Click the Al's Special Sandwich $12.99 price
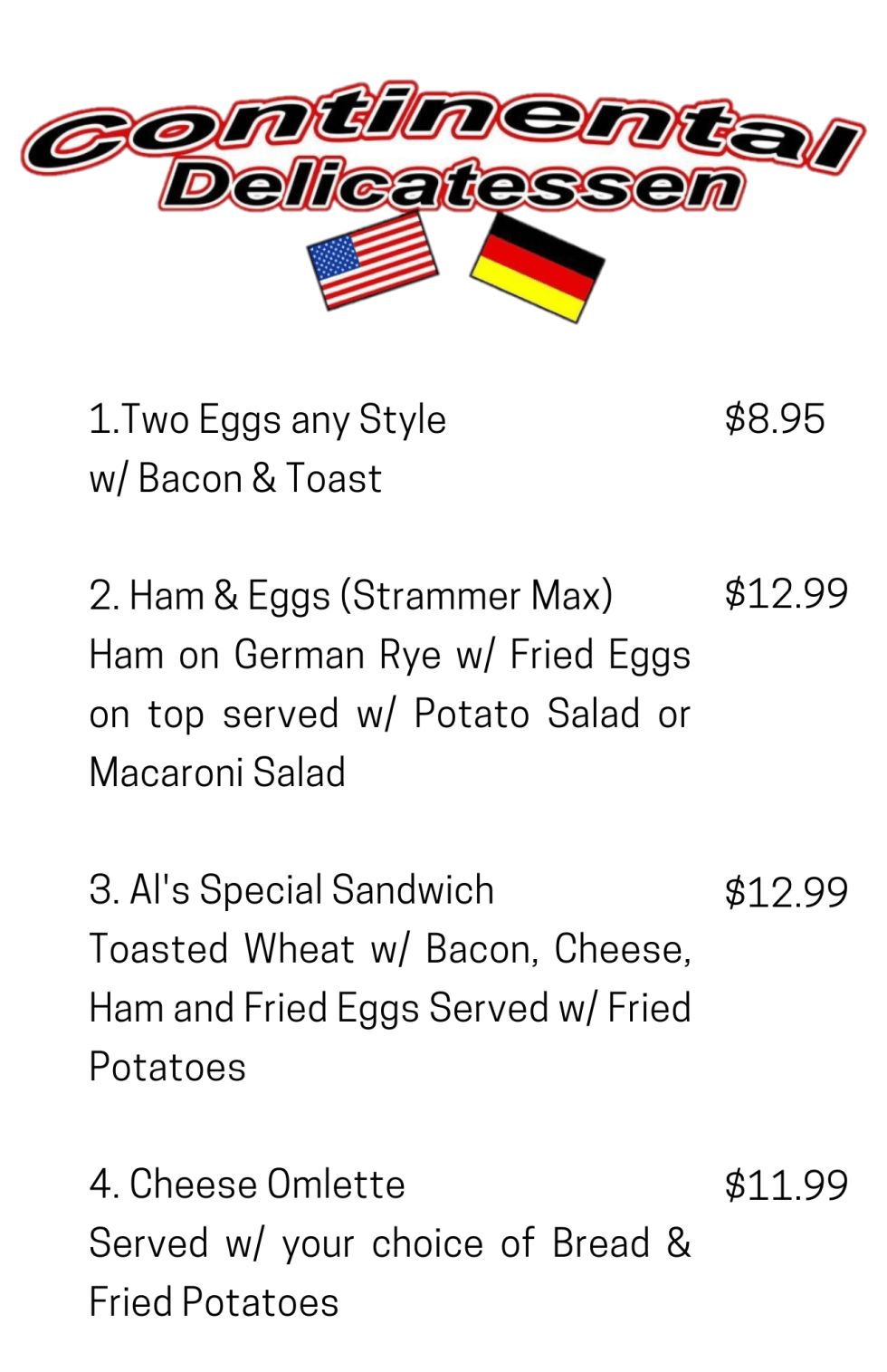This screenshot has height=1372, width=887. (x=786, y=893)
